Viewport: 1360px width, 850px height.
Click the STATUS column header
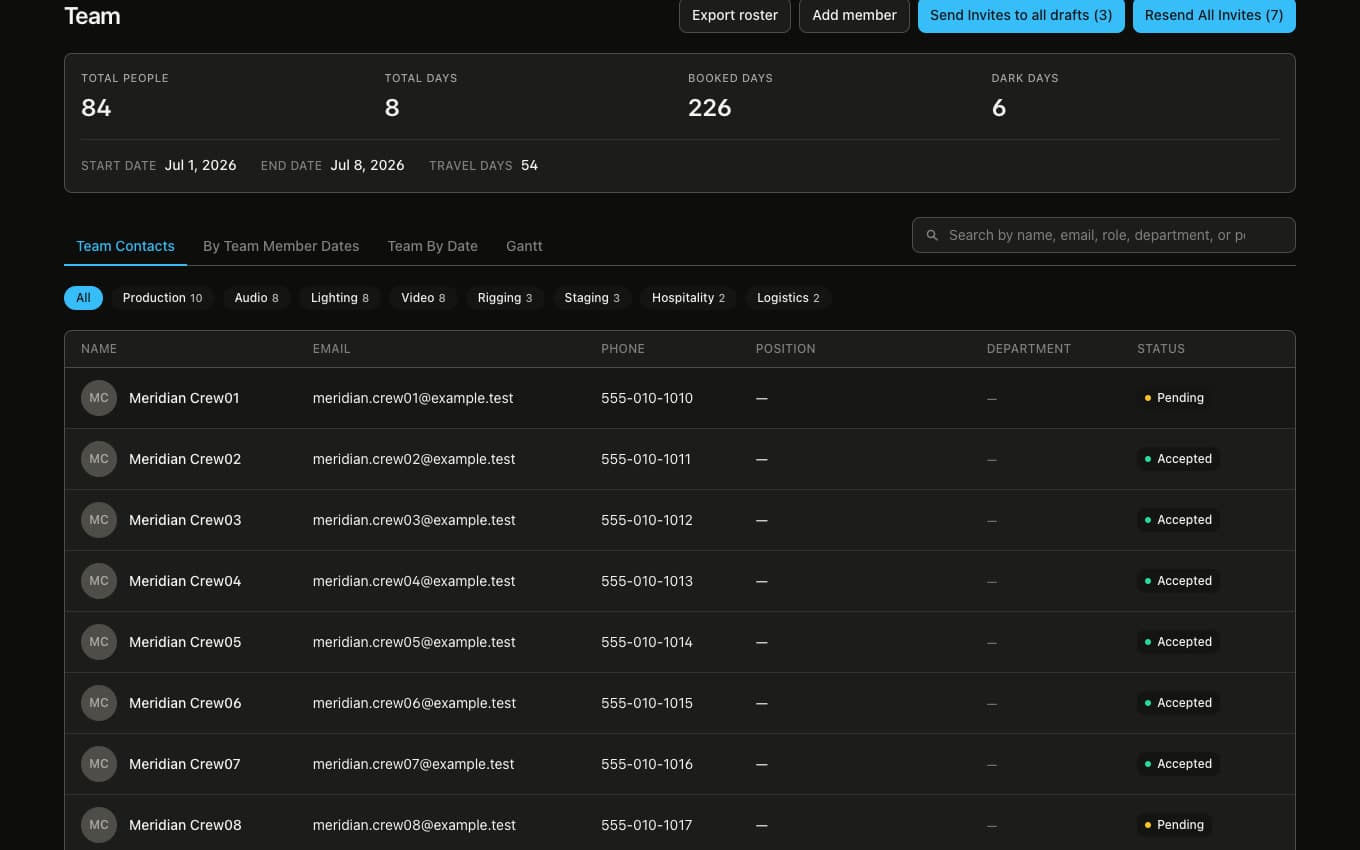pyautogui.click(x=1161, y=349)
